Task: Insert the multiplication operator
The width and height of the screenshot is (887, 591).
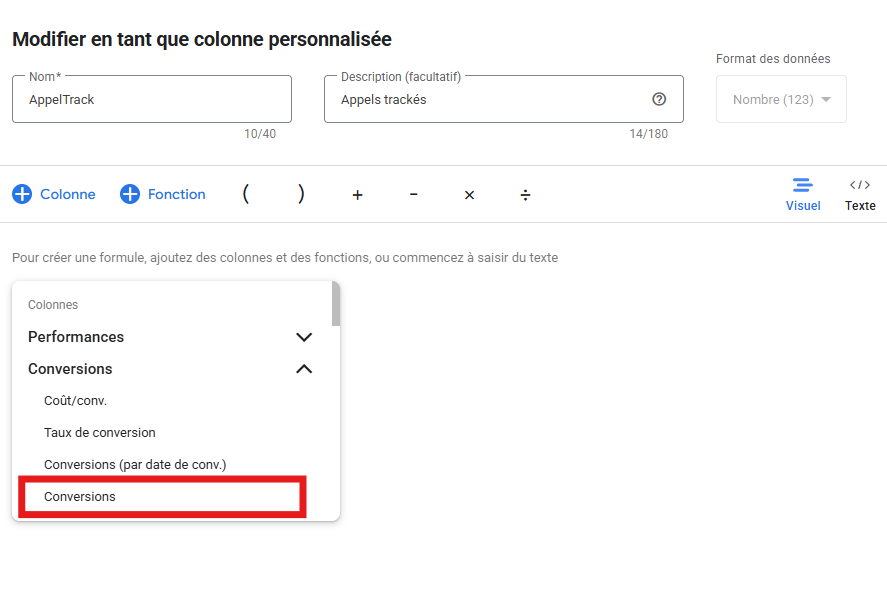Action: [469, 195]
